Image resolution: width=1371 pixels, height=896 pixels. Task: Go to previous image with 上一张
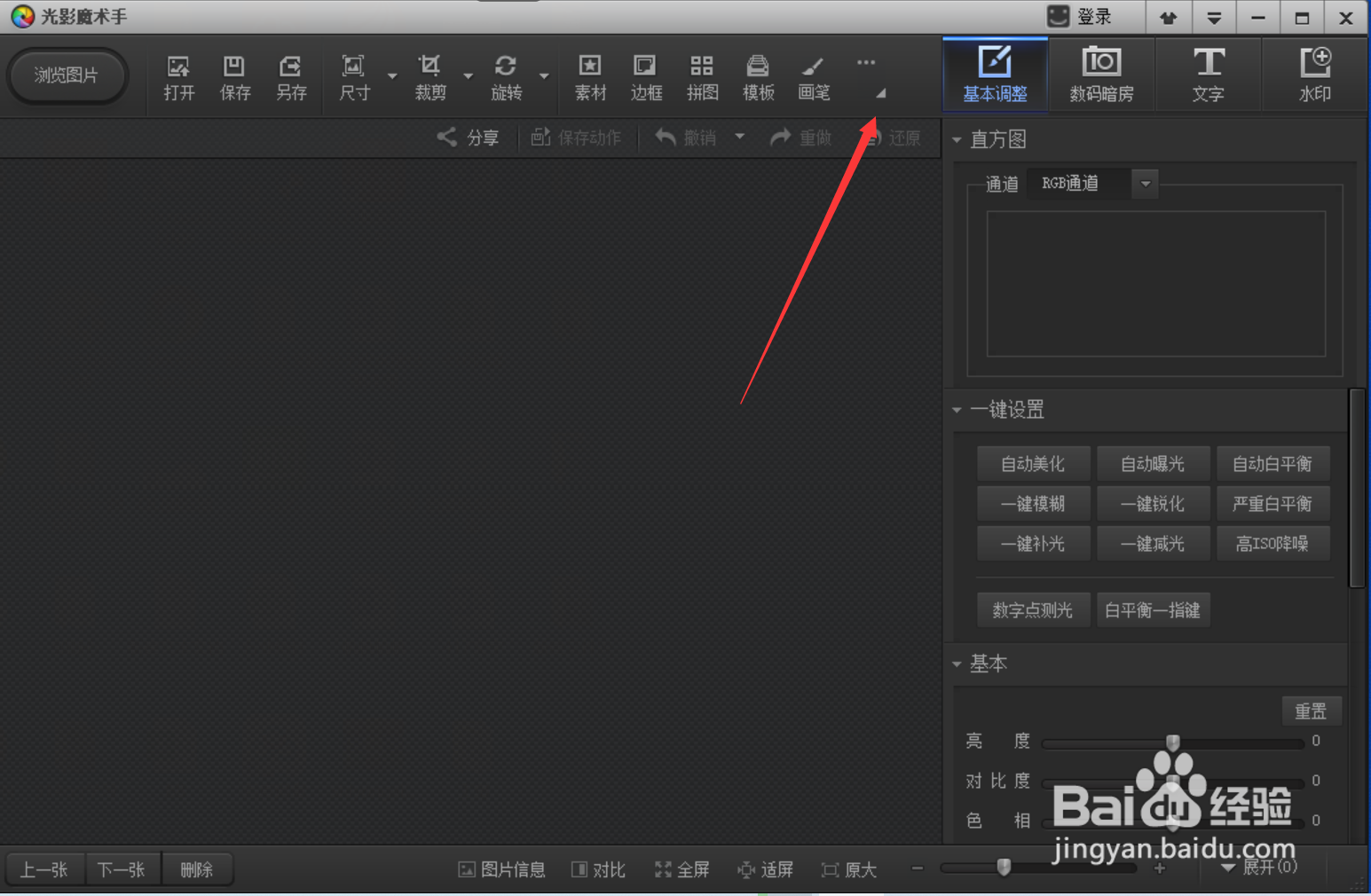[45, 869]
